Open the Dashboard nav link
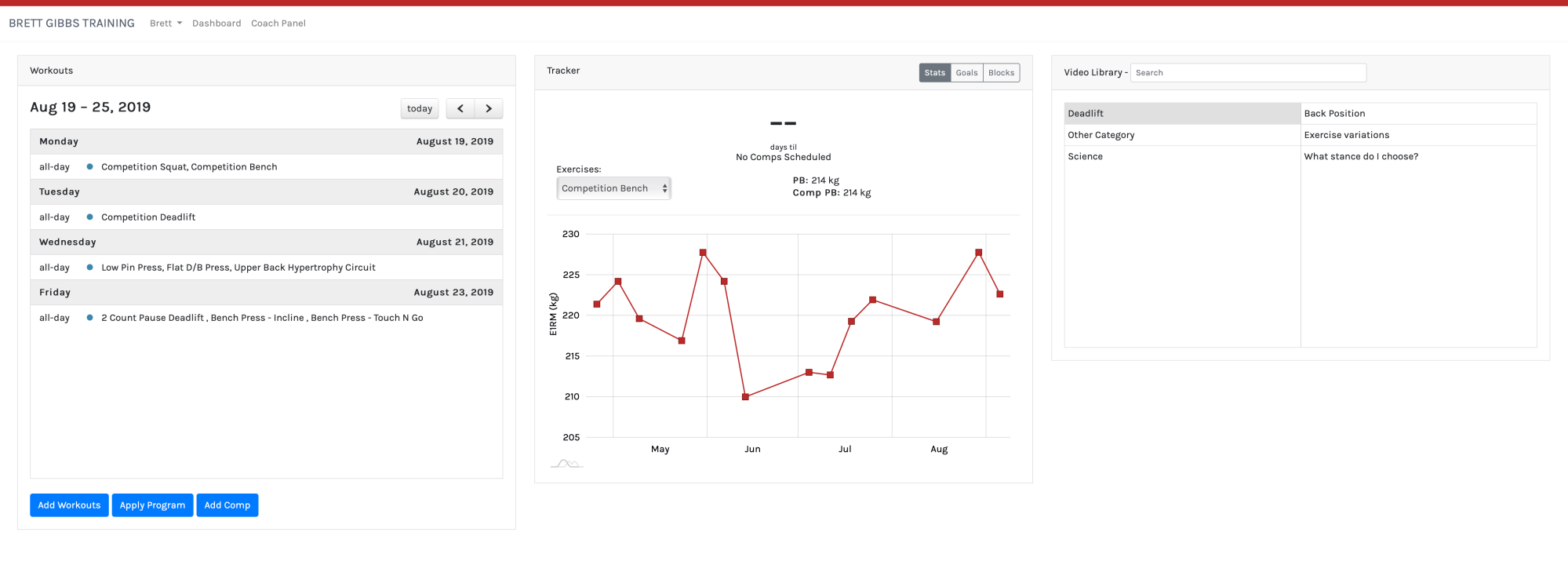 point(216,24)
